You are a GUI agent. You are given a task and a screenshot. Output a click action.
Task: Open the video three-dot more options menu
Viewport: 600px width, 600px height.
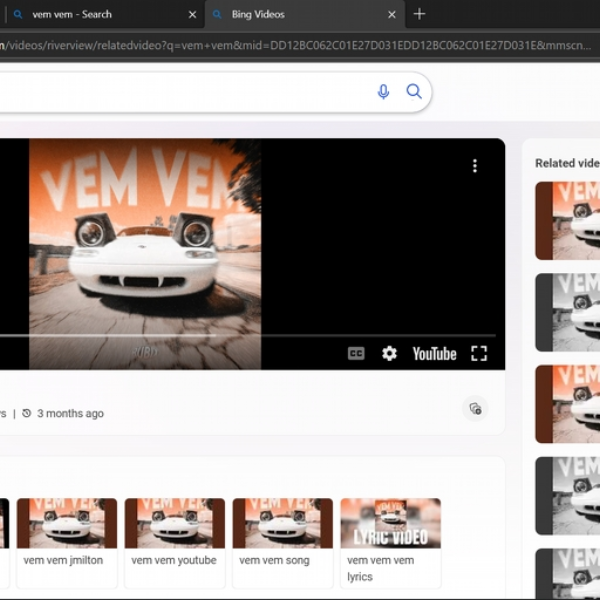pos(475,166)
